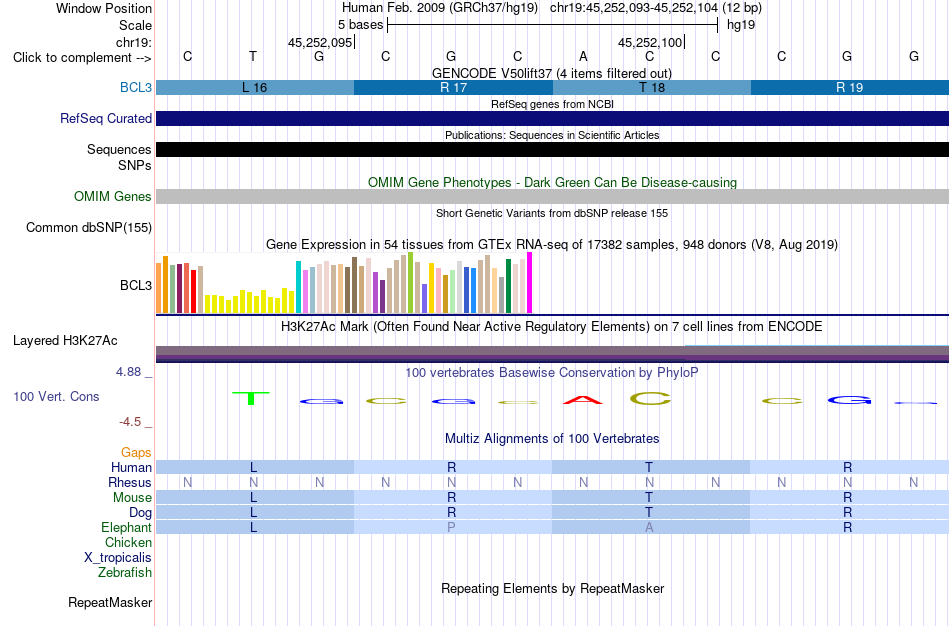
Task: Click the Chicken species label
Action: click(128, 542)
